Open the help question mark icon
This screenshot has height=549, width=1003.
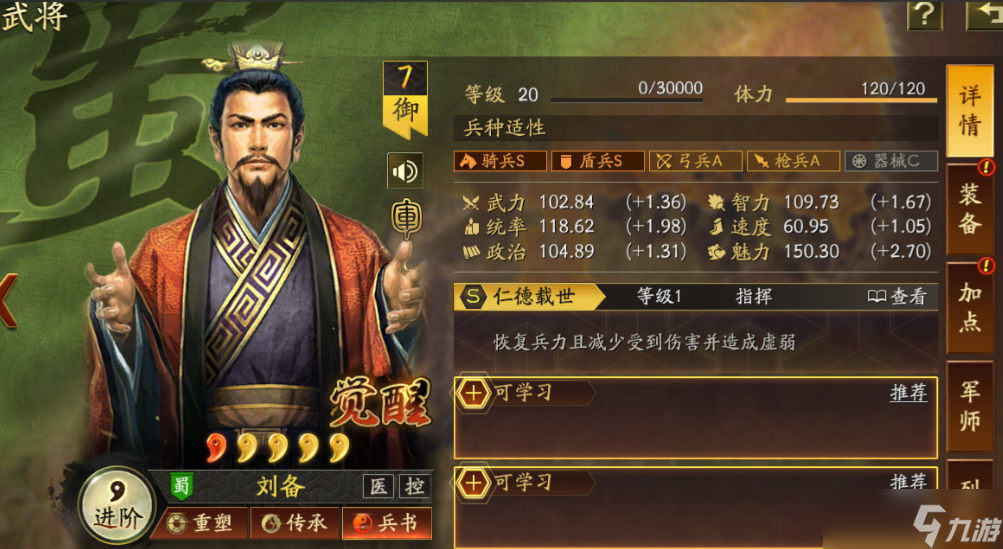pos(924,15)
